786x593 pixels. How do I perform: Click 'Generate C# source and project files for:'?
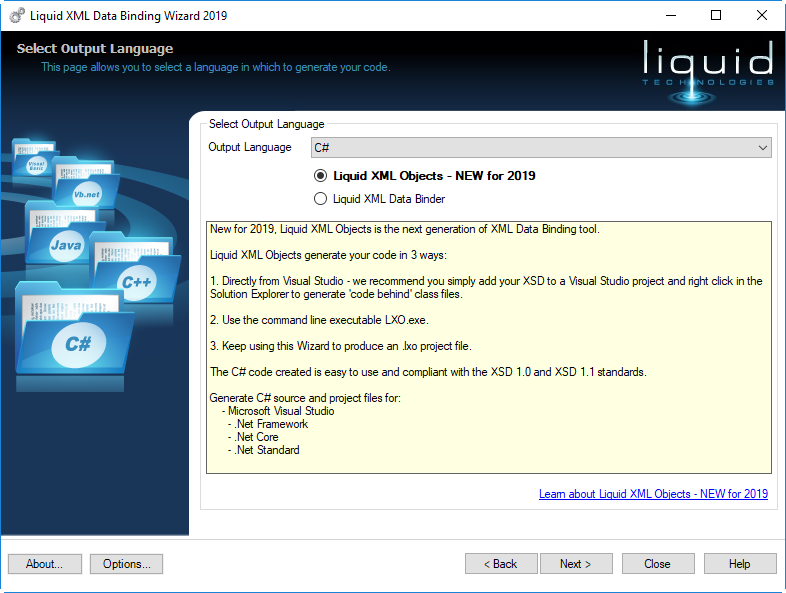(305, 398)
